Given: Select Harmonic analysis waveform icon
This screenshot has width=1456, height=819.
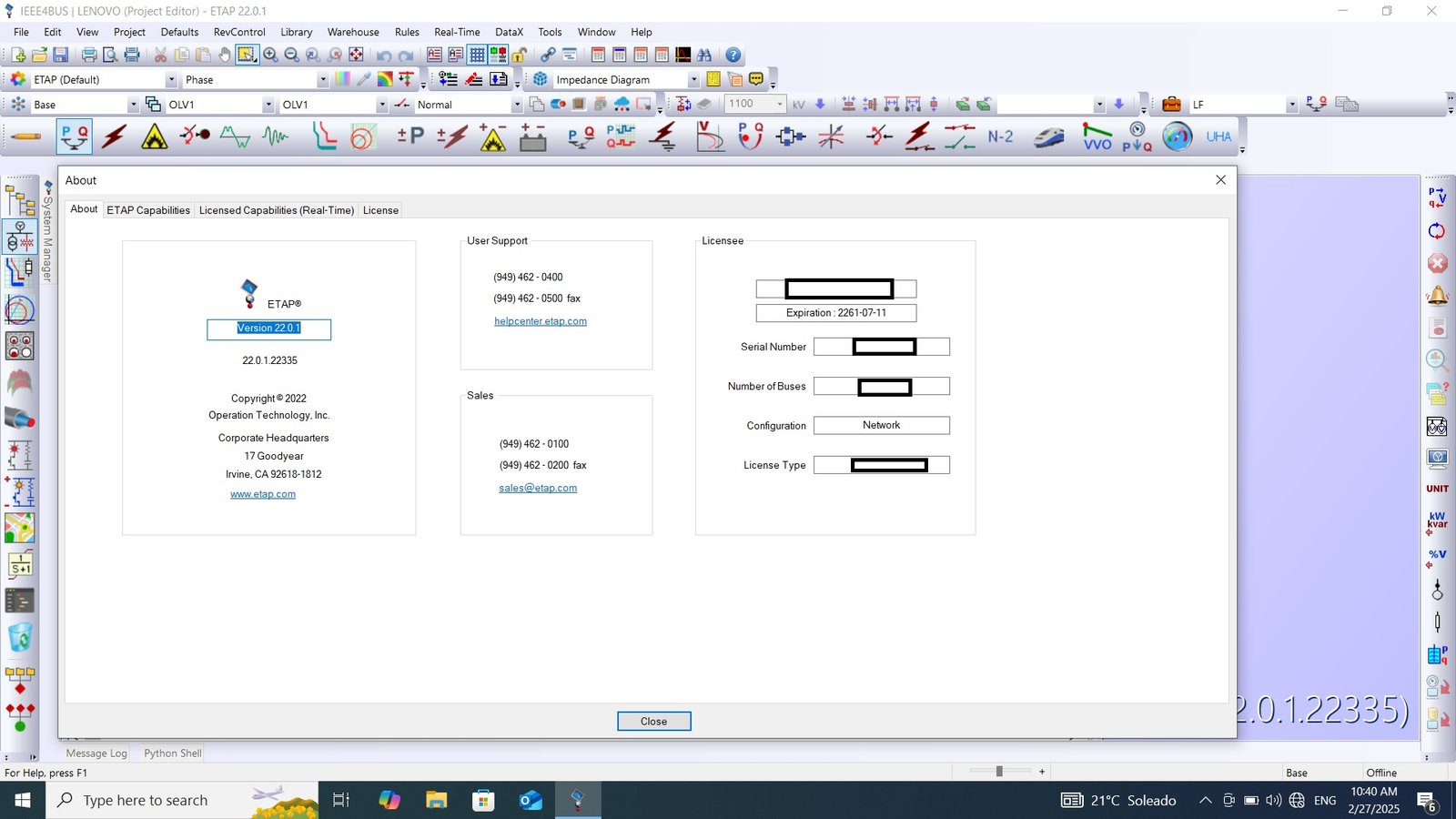Looking at the screenshot, I should coord(235,137).
